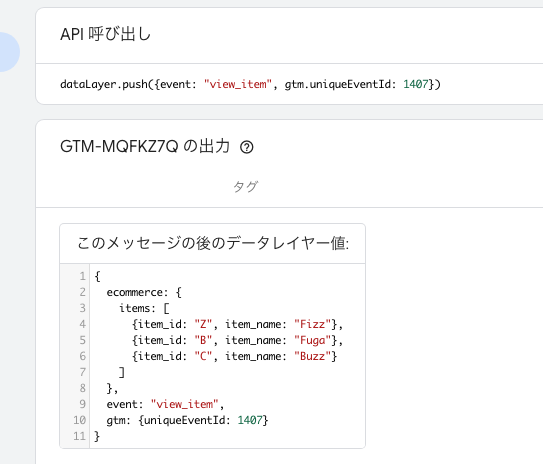
Task: Click the item_id "B" Fuga line
Action: tap(237, 340)
